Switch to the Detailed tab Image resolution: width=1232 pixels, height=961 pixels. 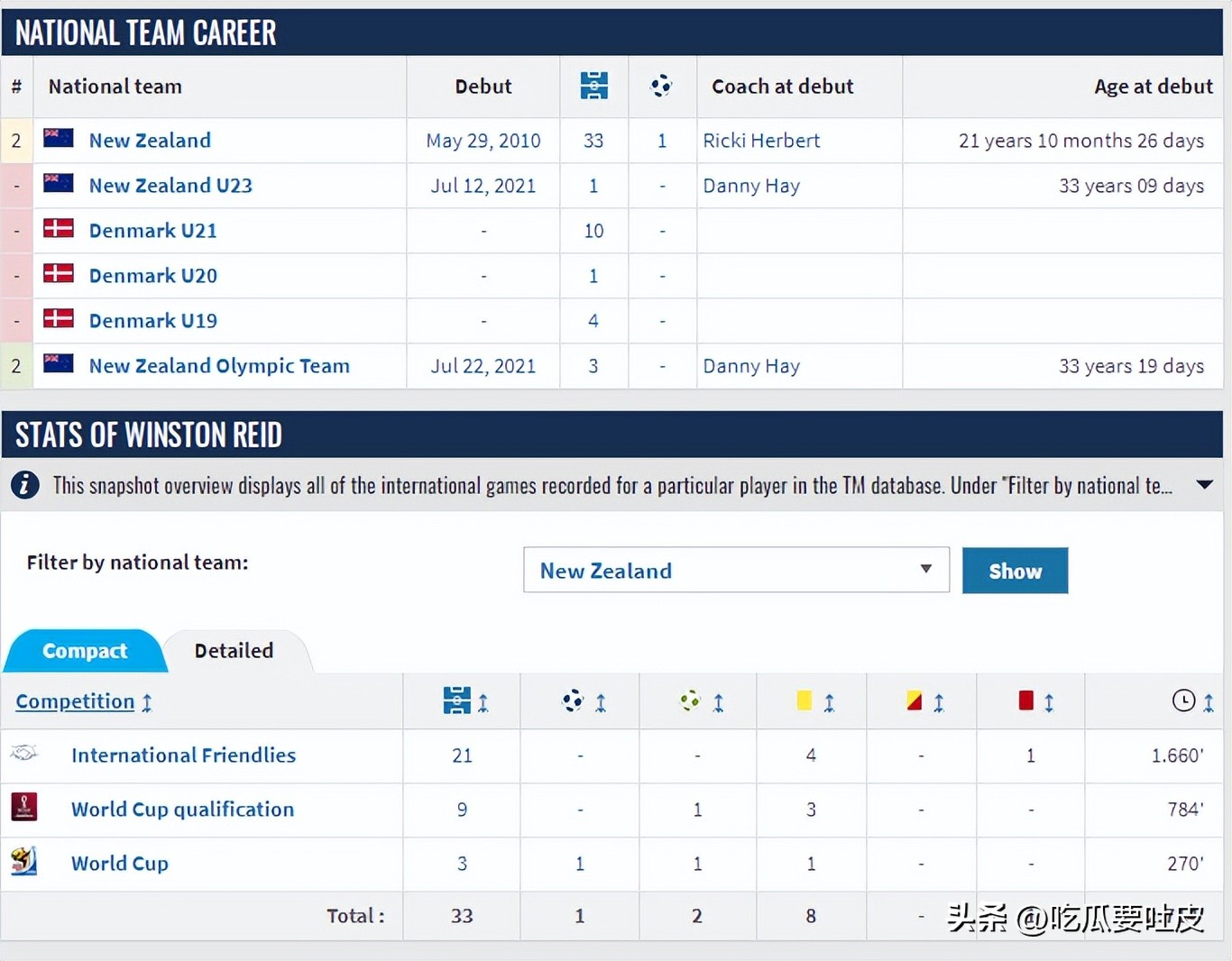coord(234,651)
